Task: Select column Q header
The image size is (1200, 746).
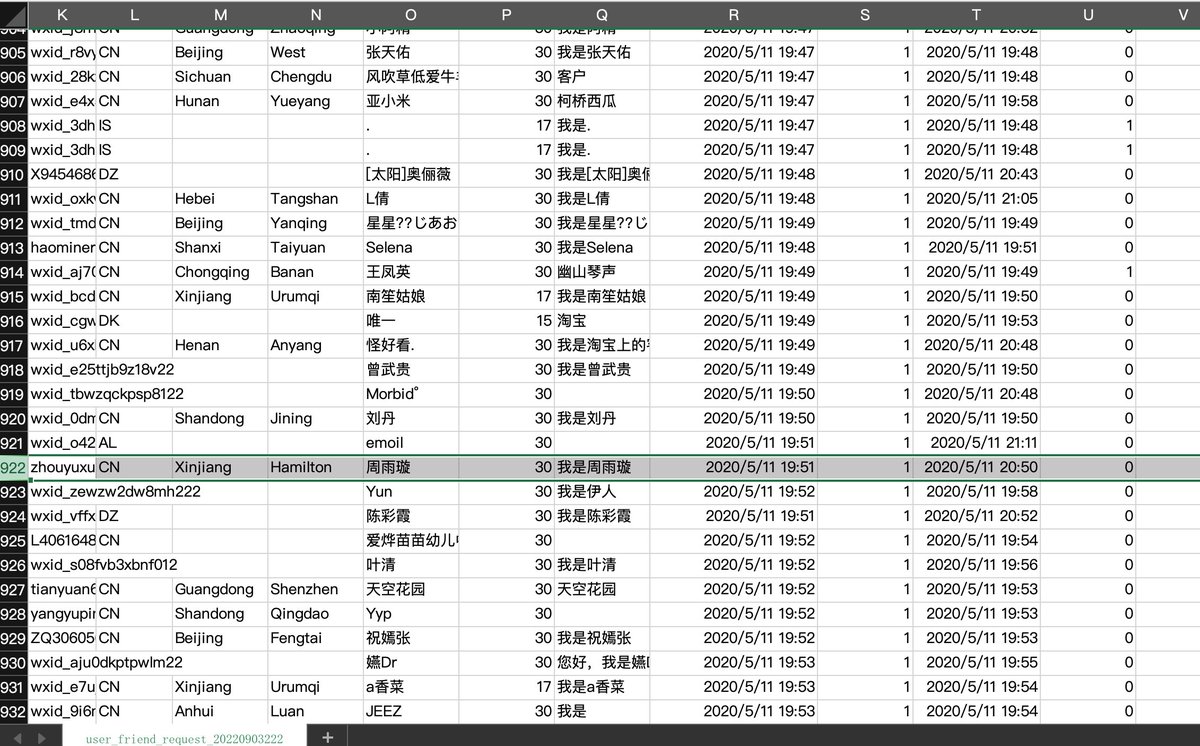Action: pos(602,15)
